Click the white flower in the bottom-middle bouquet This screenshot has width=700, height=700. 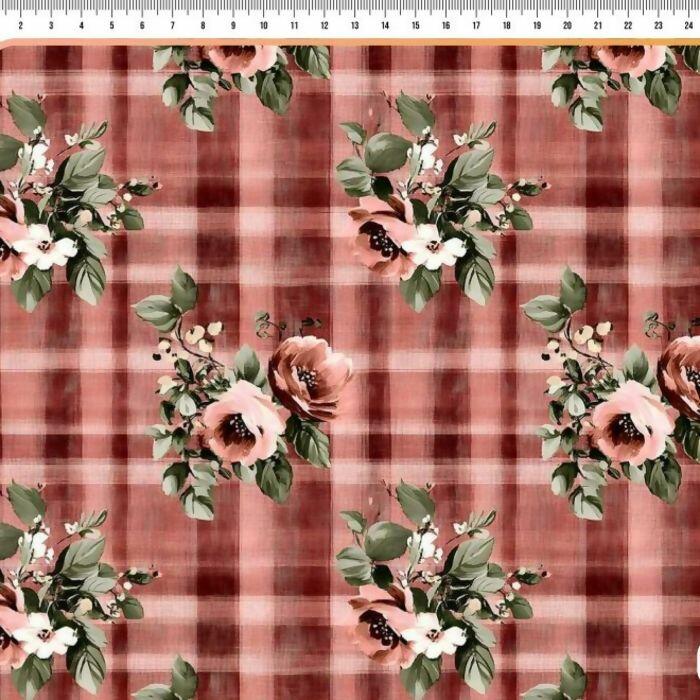(433, 635)
